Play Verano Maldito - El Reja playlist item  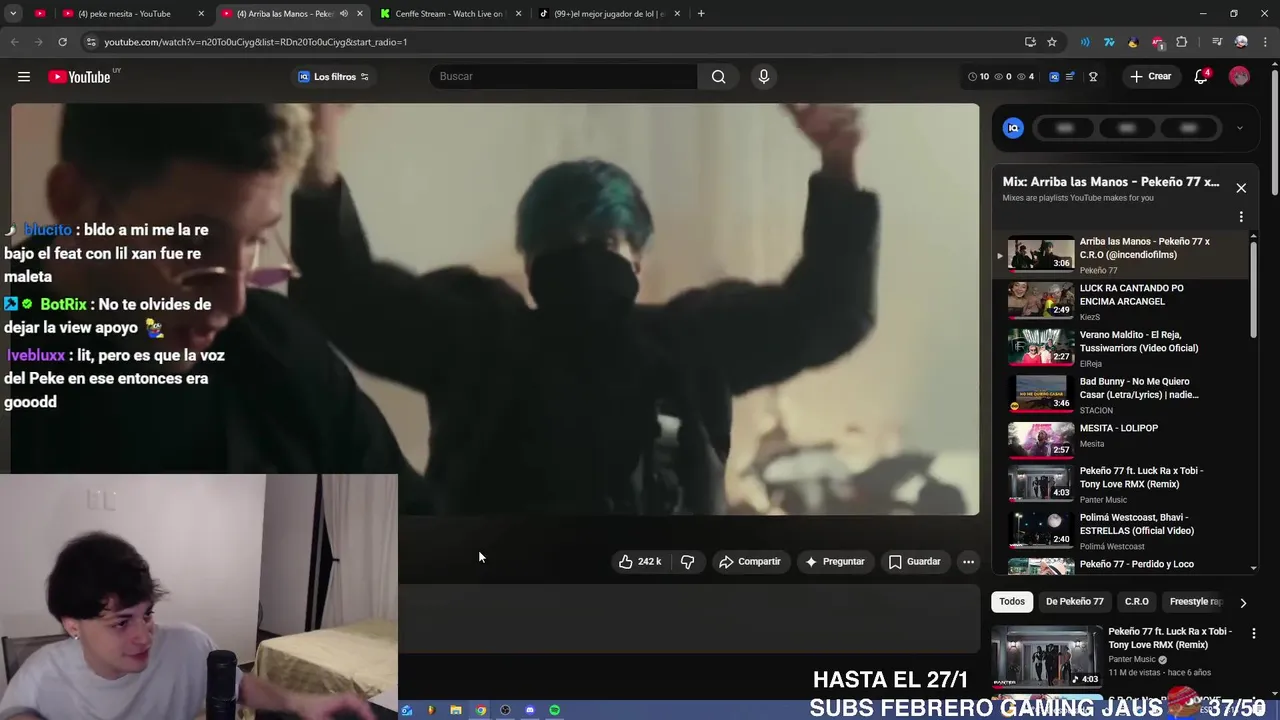pyautogui.click(x=1125, y=348)
